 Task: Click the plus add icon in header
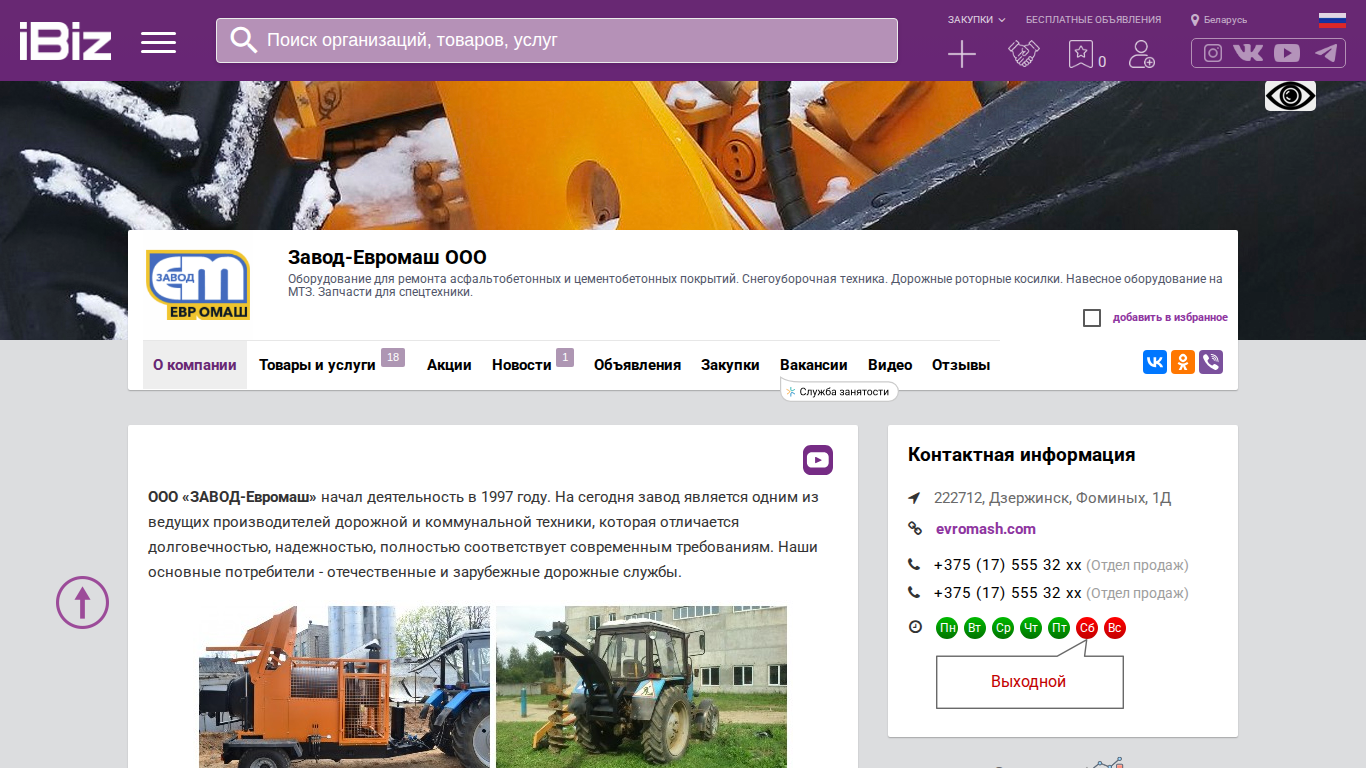pyautogui.click(x=961, y=54)
